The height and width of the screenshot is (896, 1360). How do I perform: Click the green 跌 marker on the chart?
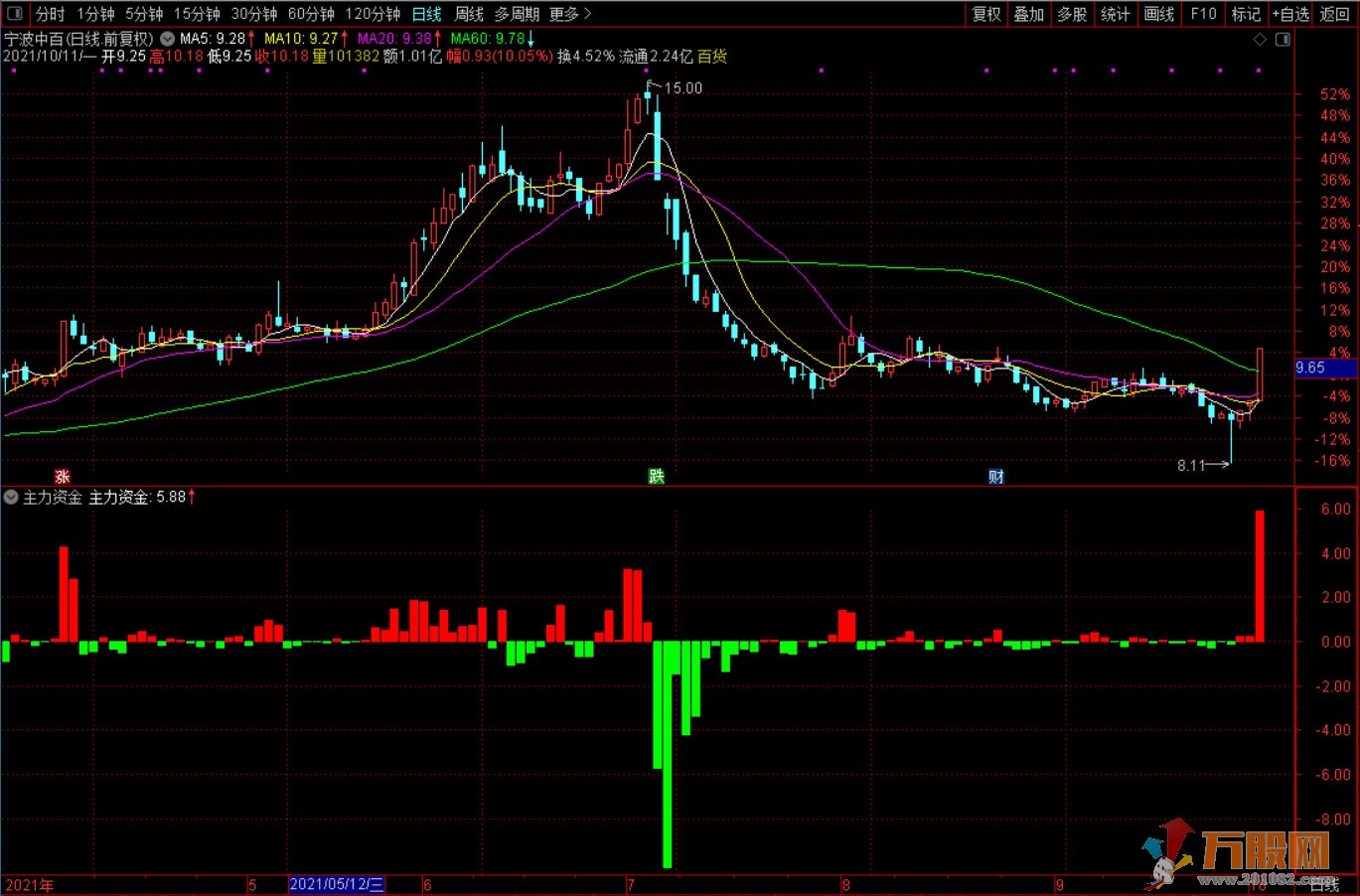point(656,477)
